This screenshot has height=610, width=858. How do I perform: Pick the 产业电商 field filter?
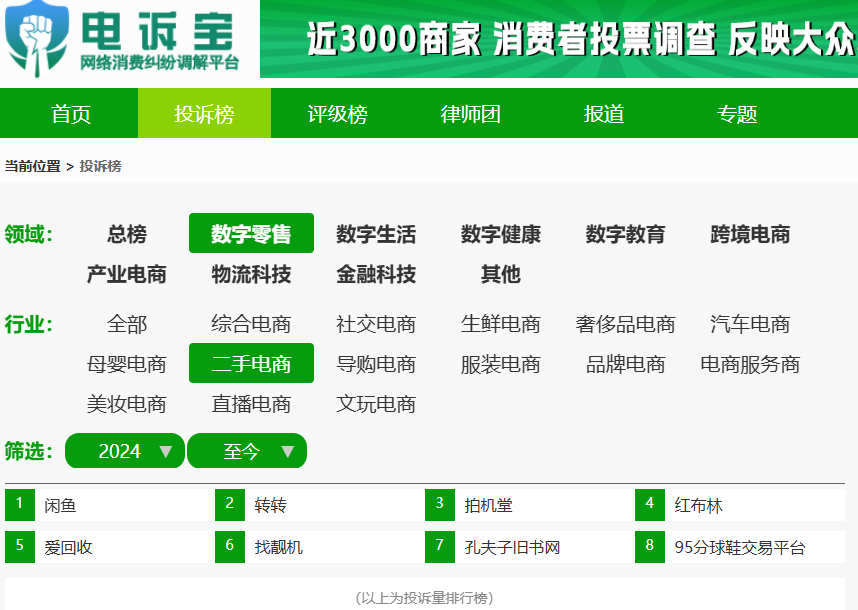coord(126,274)
